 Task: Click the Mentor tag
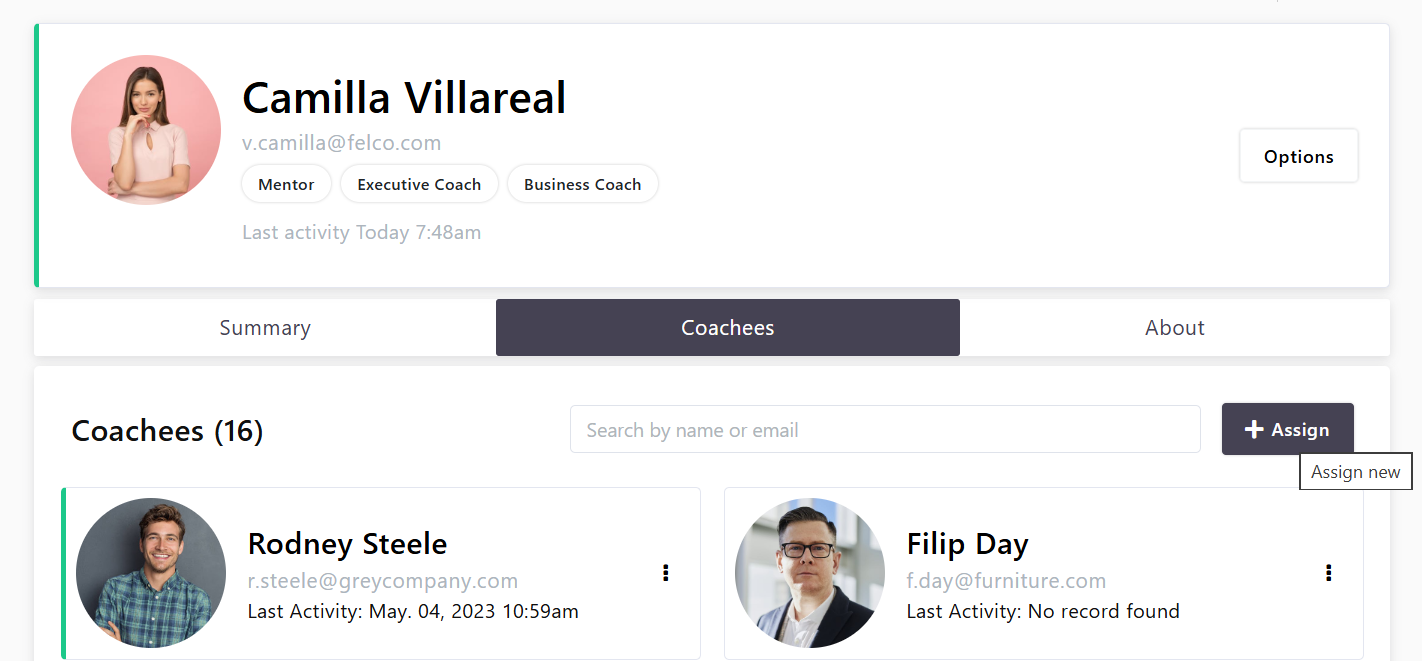click(x=286, y=184)
